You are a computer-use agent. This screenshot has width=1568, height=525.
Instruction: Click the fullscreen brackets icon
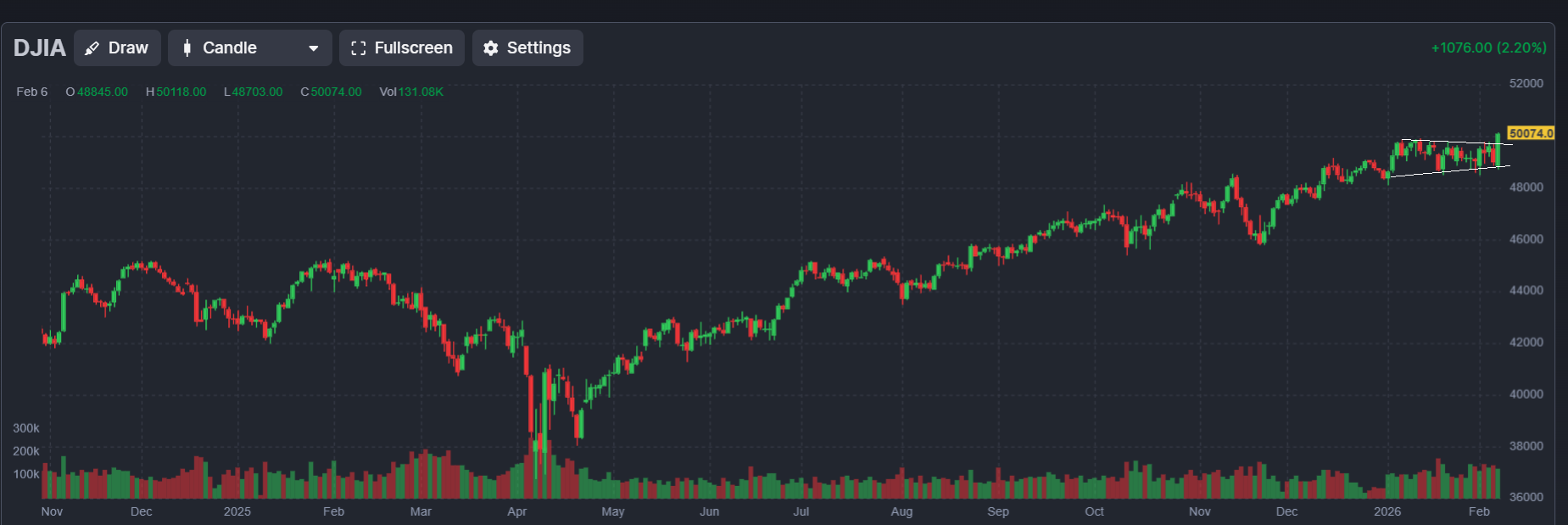[x=358, y=48]
